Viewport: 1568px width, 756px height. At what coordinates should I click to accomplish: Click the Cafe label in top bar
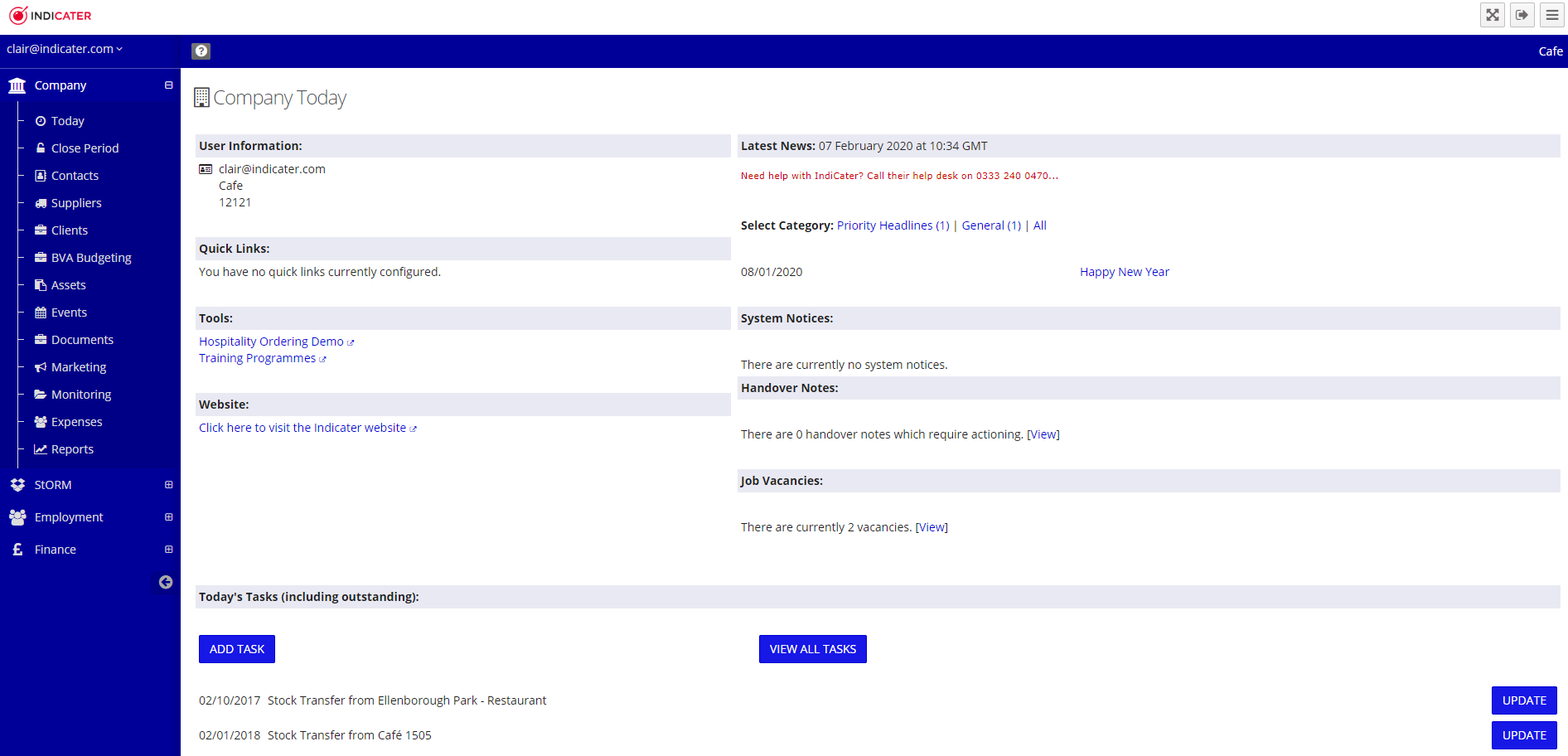(x=1551, y=51)
